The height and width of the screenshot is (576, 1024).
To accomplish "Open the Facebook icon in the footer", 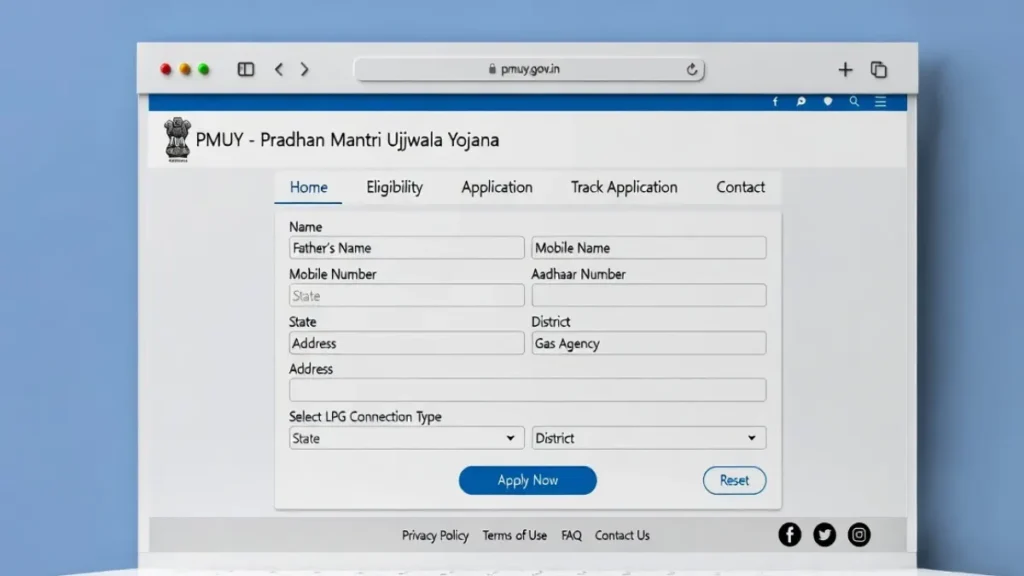I will 790,535.
